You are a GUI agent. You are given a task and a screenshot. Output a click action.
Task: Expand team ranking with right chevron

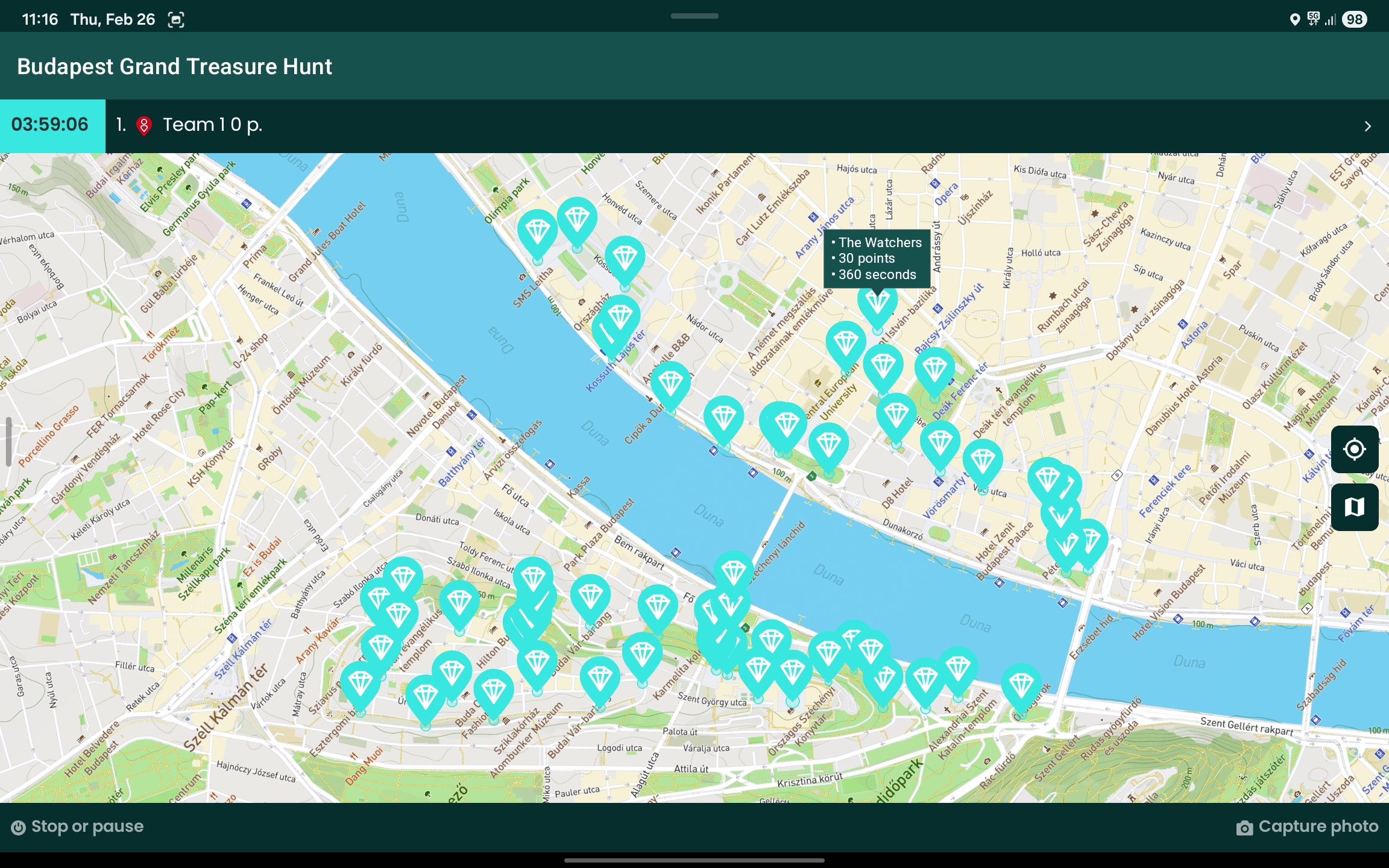[x=1367, y=126]
